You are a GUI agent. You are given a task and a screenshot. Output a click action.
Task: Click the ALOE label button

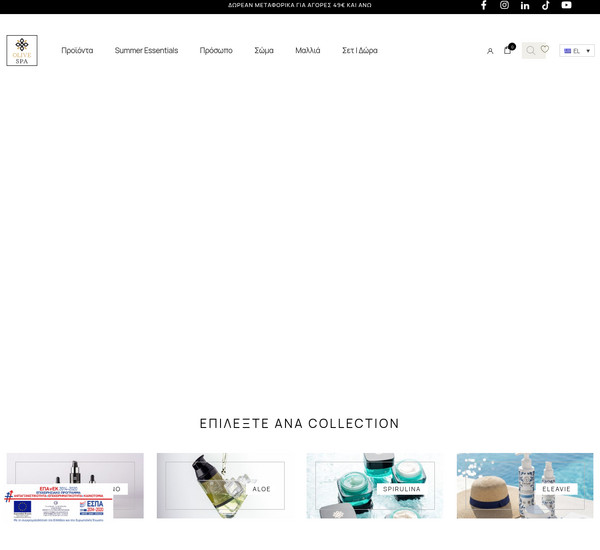[x=261, y=489]
